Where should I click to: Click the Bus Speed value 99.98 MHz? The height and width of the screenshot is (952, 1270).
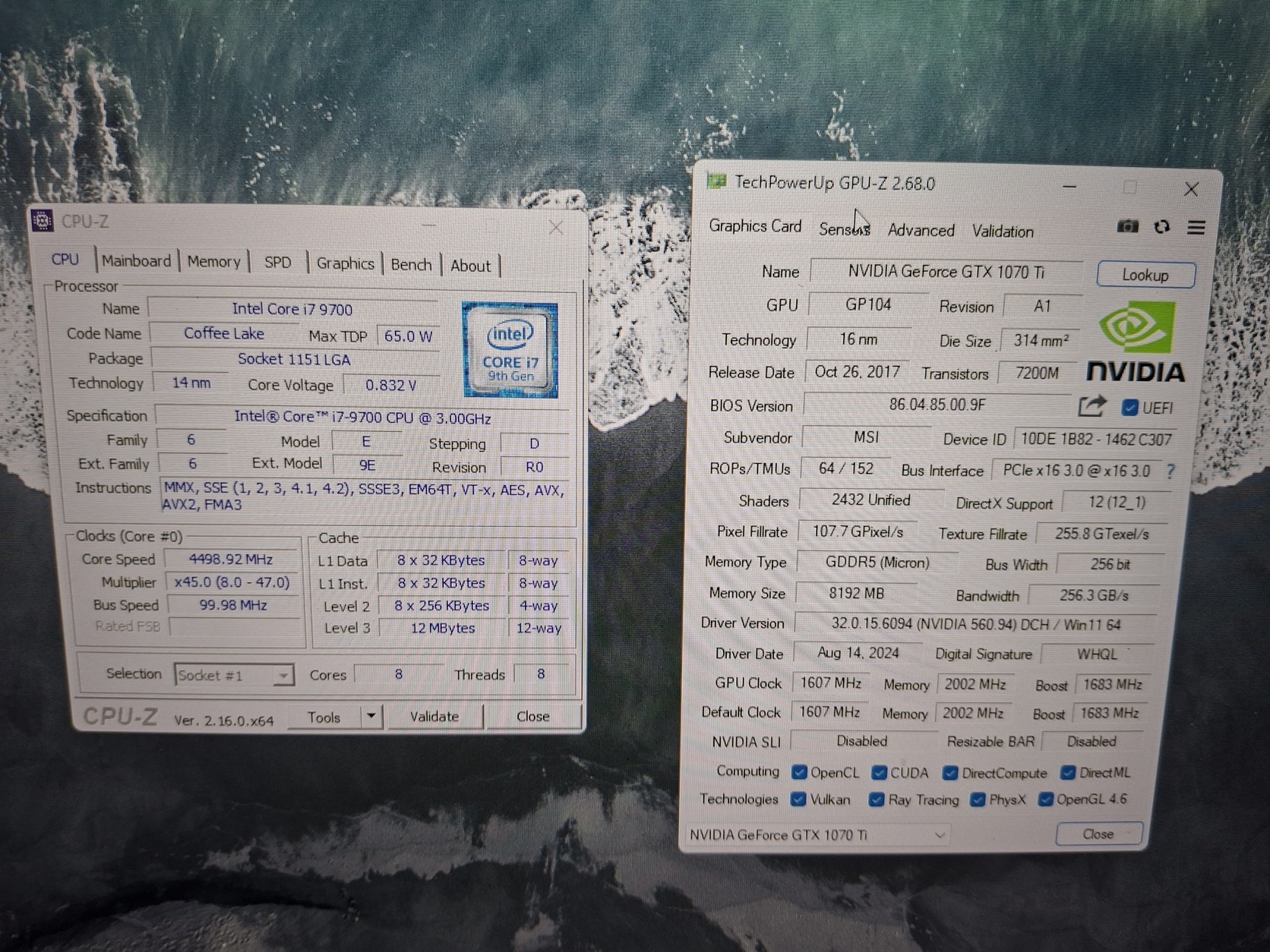pyautogui.click(x=233, y=605)
